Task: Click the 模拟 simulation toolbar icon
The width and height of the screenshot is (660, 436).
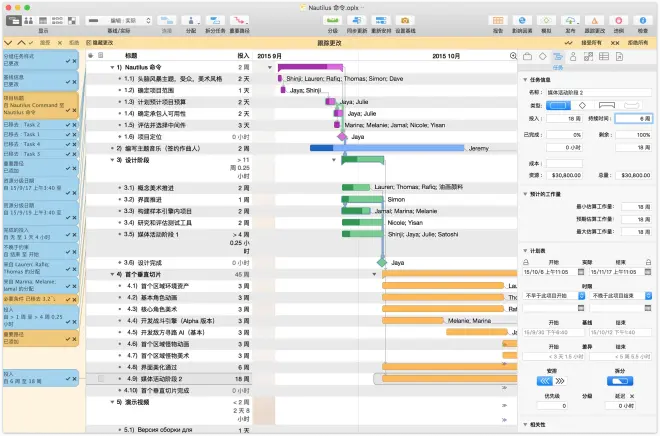Action: (546, 20)
